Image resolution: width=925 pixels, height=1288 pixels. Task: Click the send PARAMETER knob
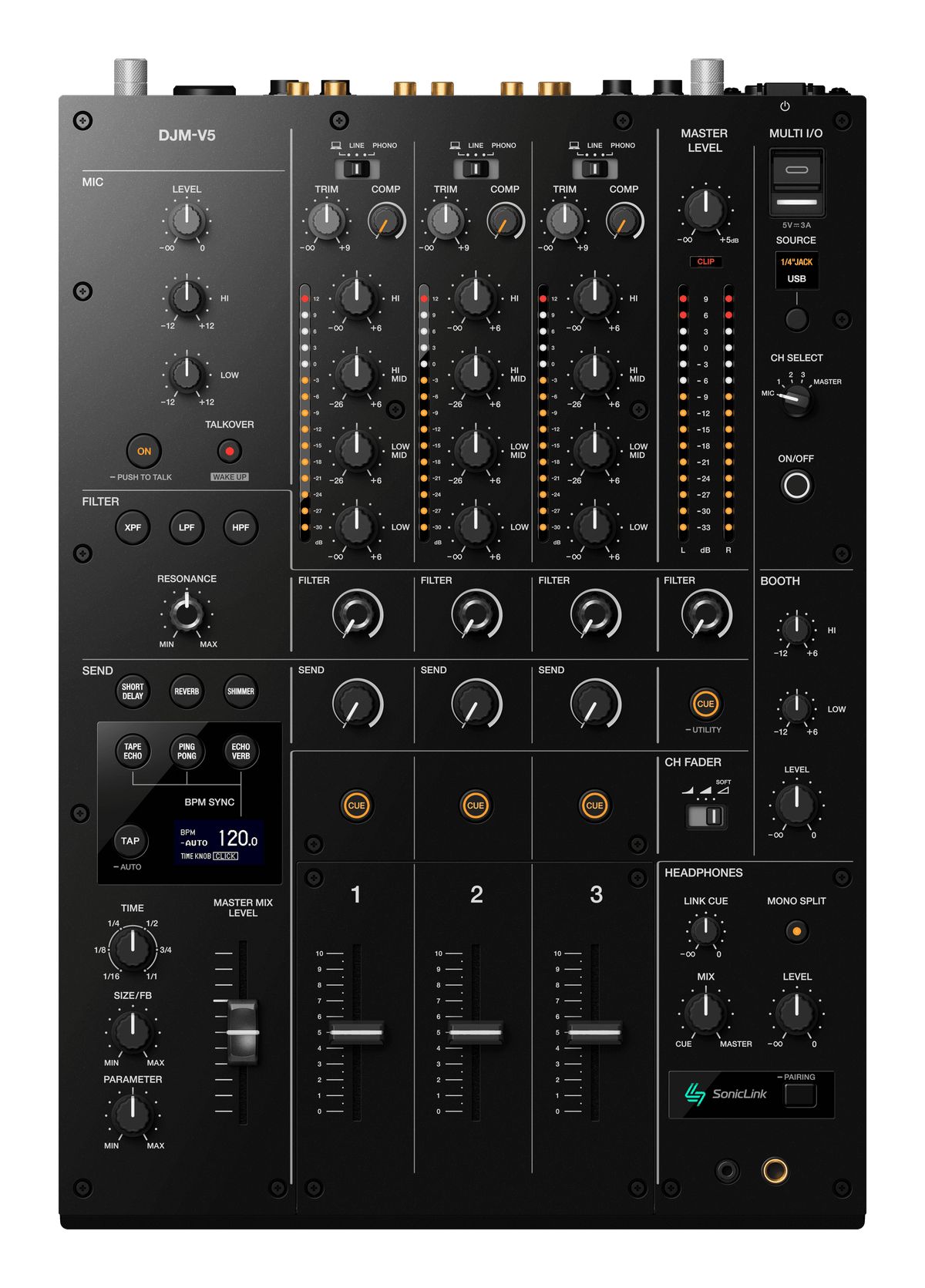coord(133,1115)
